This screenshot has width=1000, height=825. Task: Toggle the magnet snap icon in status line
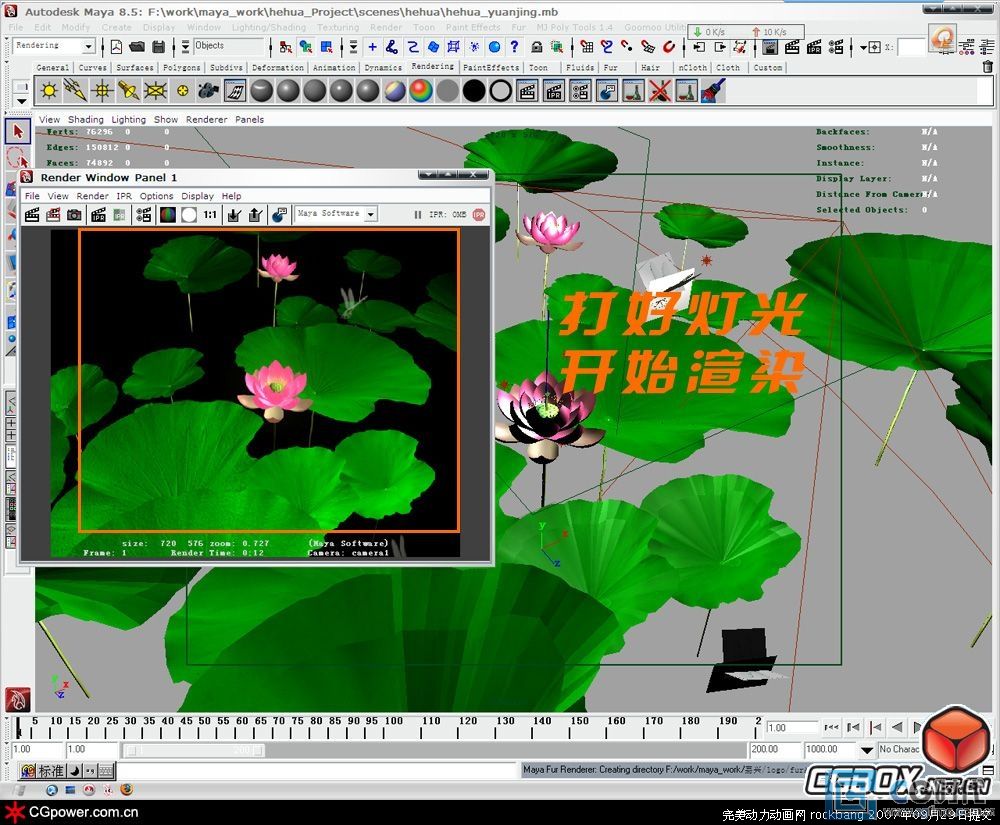[x=668, y=47]
